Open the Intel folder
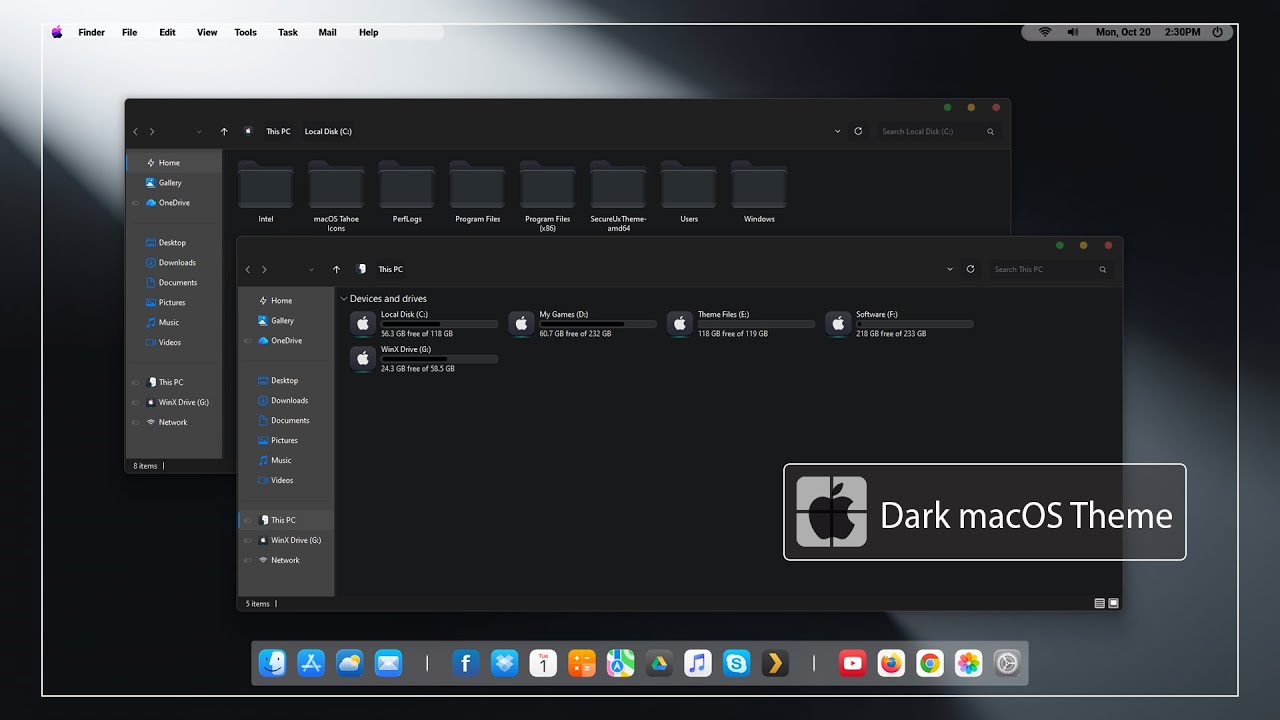Viewport: 1280px width, 720px height. tap(265, 192)
